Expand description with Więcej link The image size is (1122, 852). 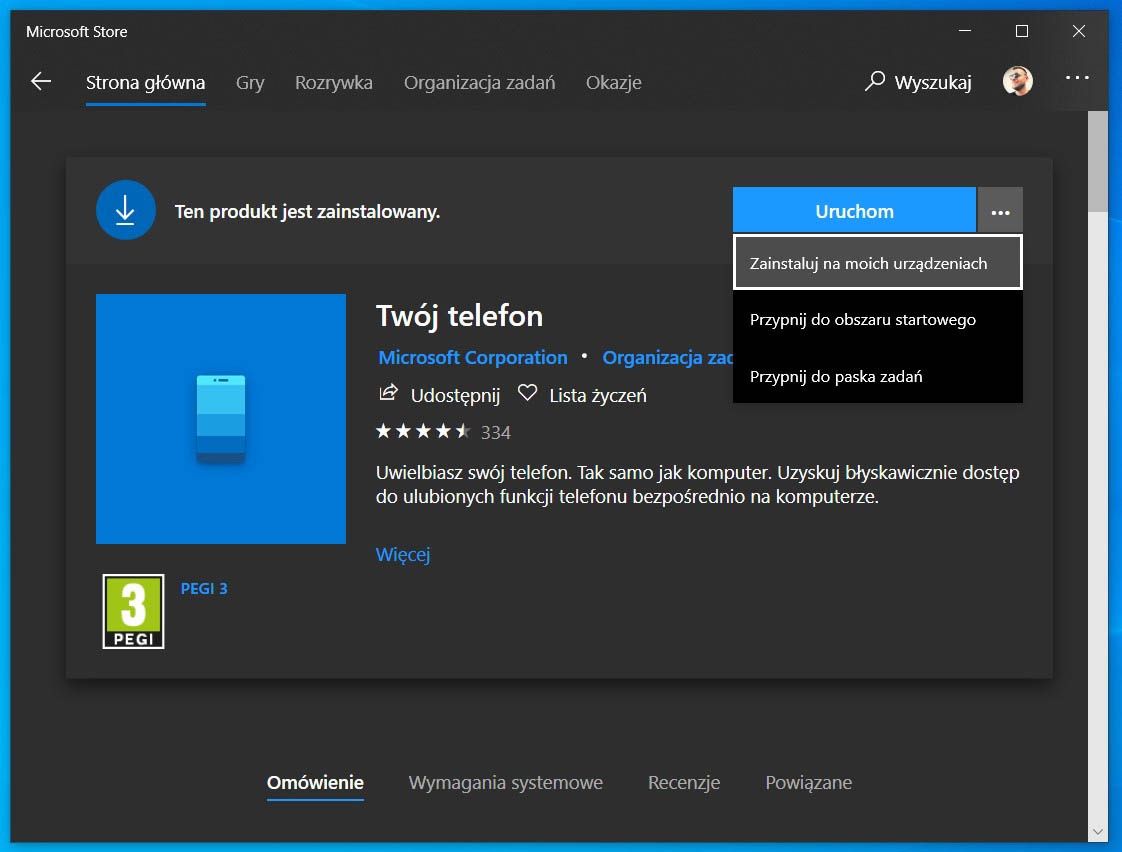pos(403,554)
